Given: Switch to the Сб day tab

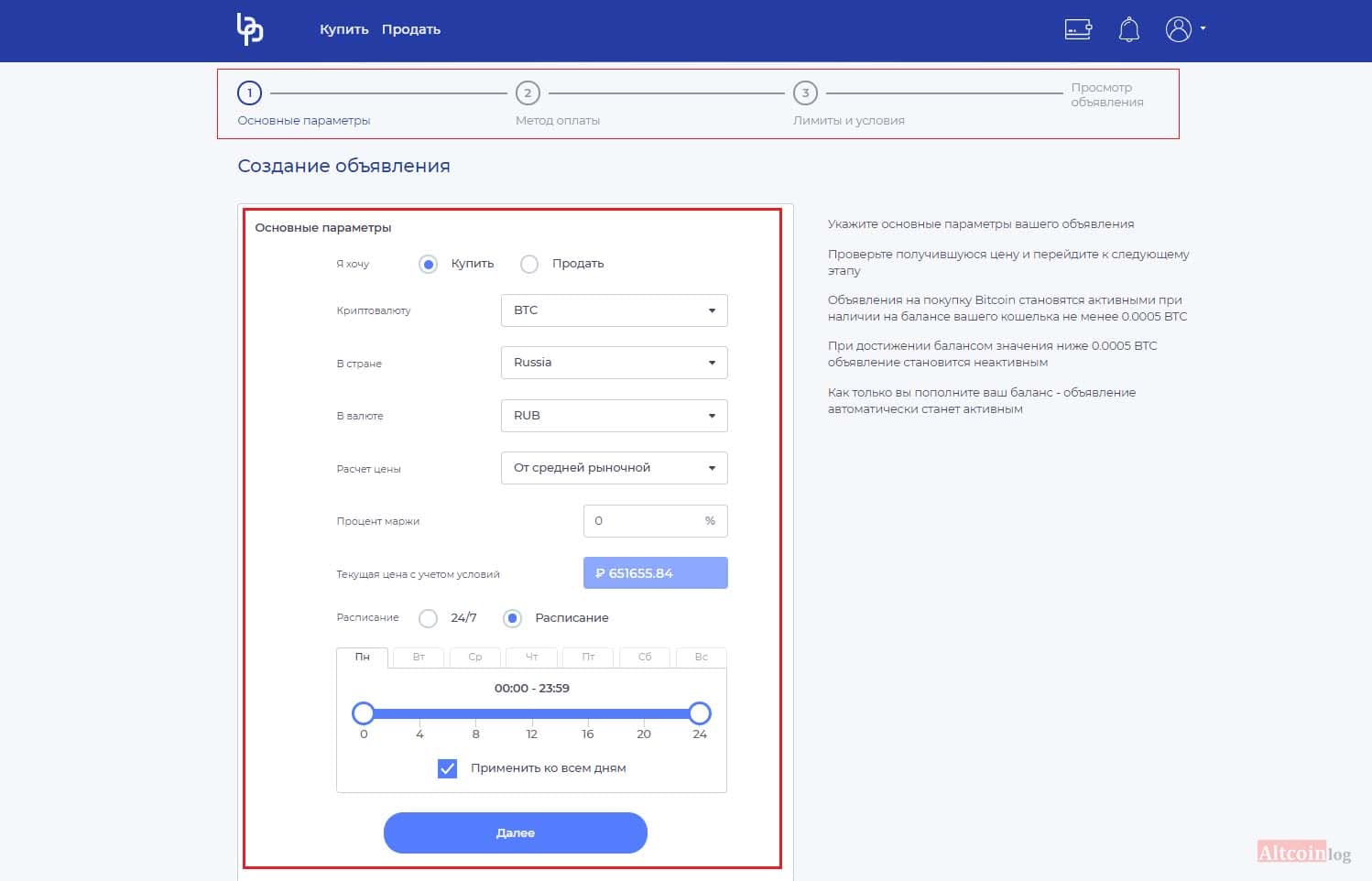Looking at the screenshot, I should pyautogui.click(x=645, y=657).
